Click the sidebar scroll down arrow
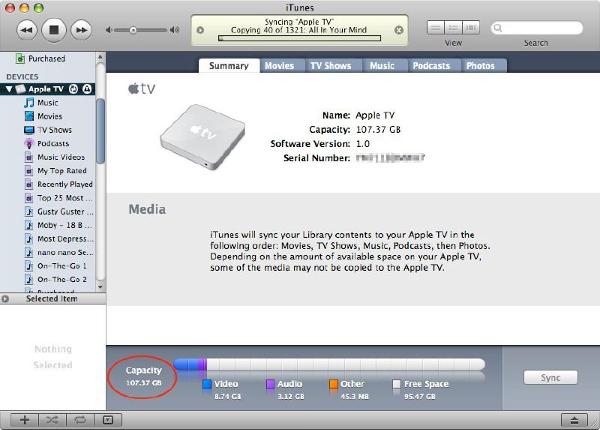Image resolution: width=600 pixels, height=430 pixels. [x=100, y=286]
